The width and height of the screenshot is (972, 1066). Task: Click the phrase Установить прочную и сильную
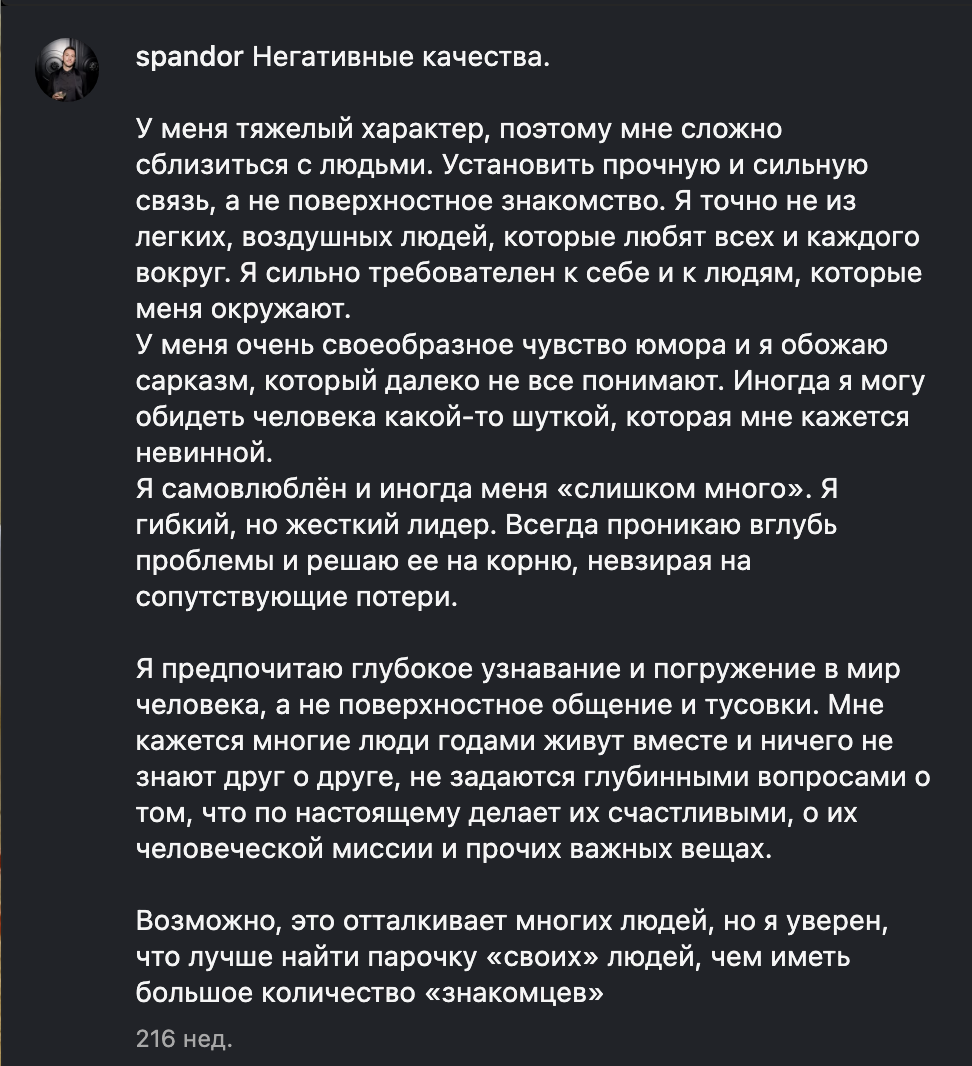655,165
